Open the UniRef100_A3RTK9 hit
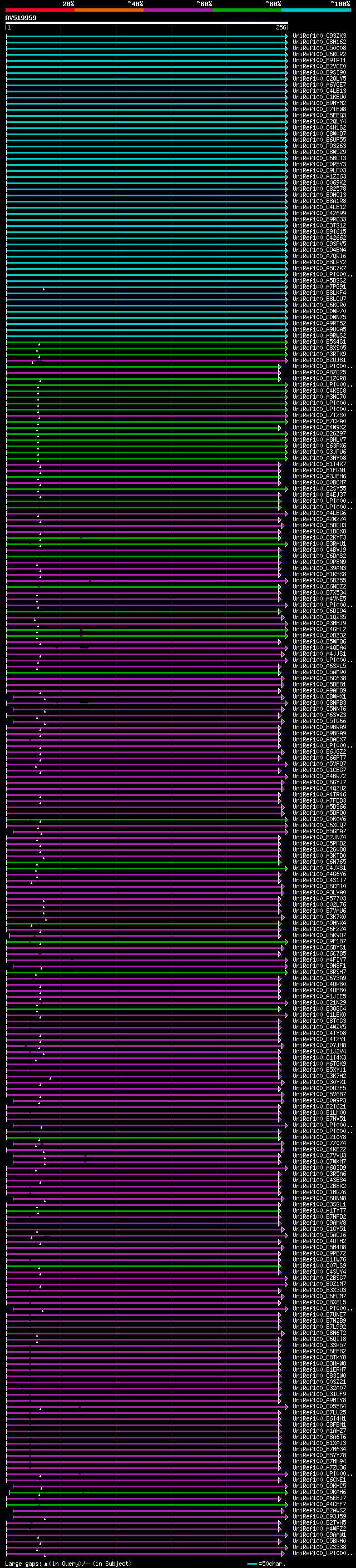The height and width of the screenshot is (1568, 356). coord(319,354)
